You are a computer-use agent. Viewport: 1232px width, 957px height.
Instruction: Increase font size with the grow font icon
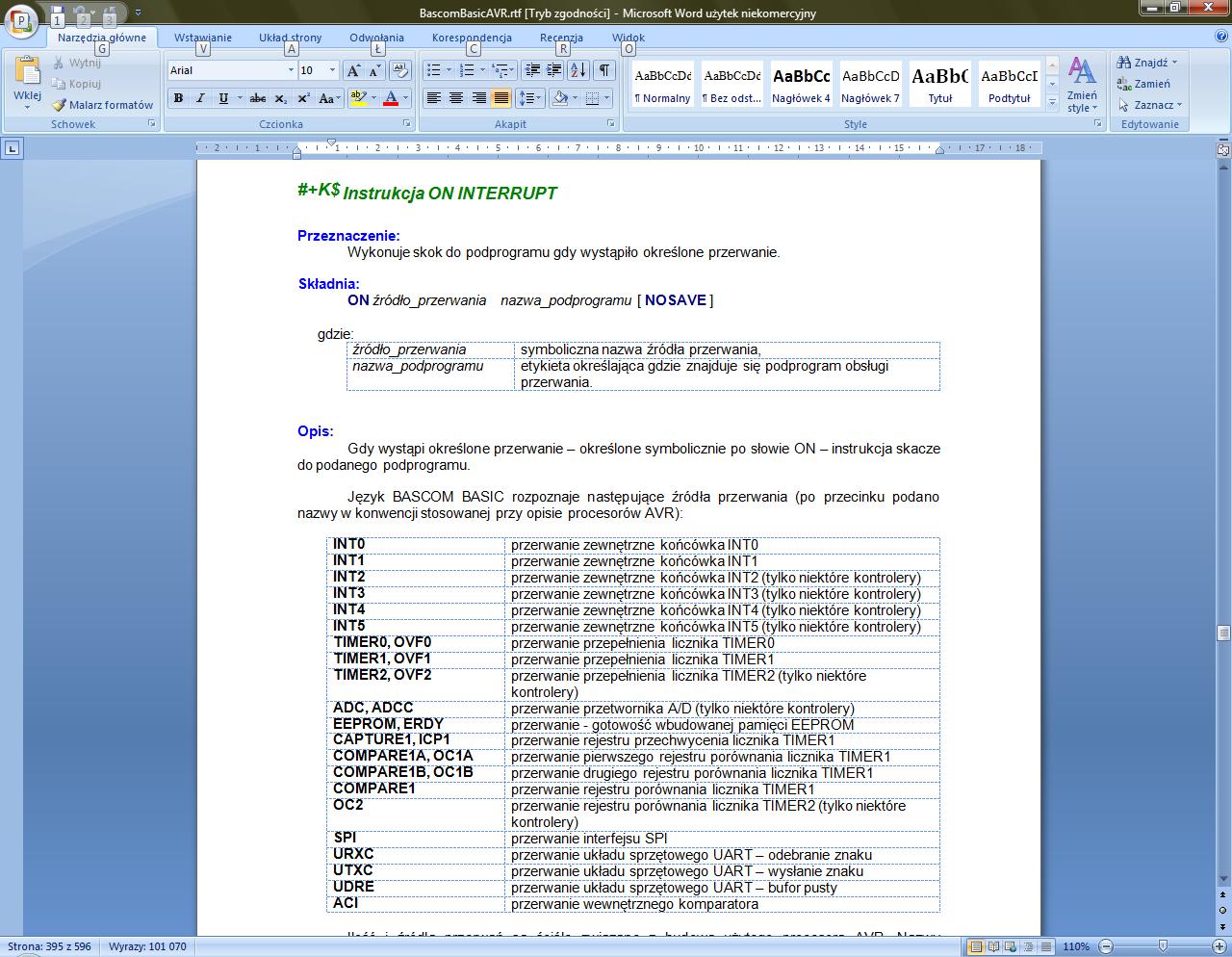pos(353,70)
